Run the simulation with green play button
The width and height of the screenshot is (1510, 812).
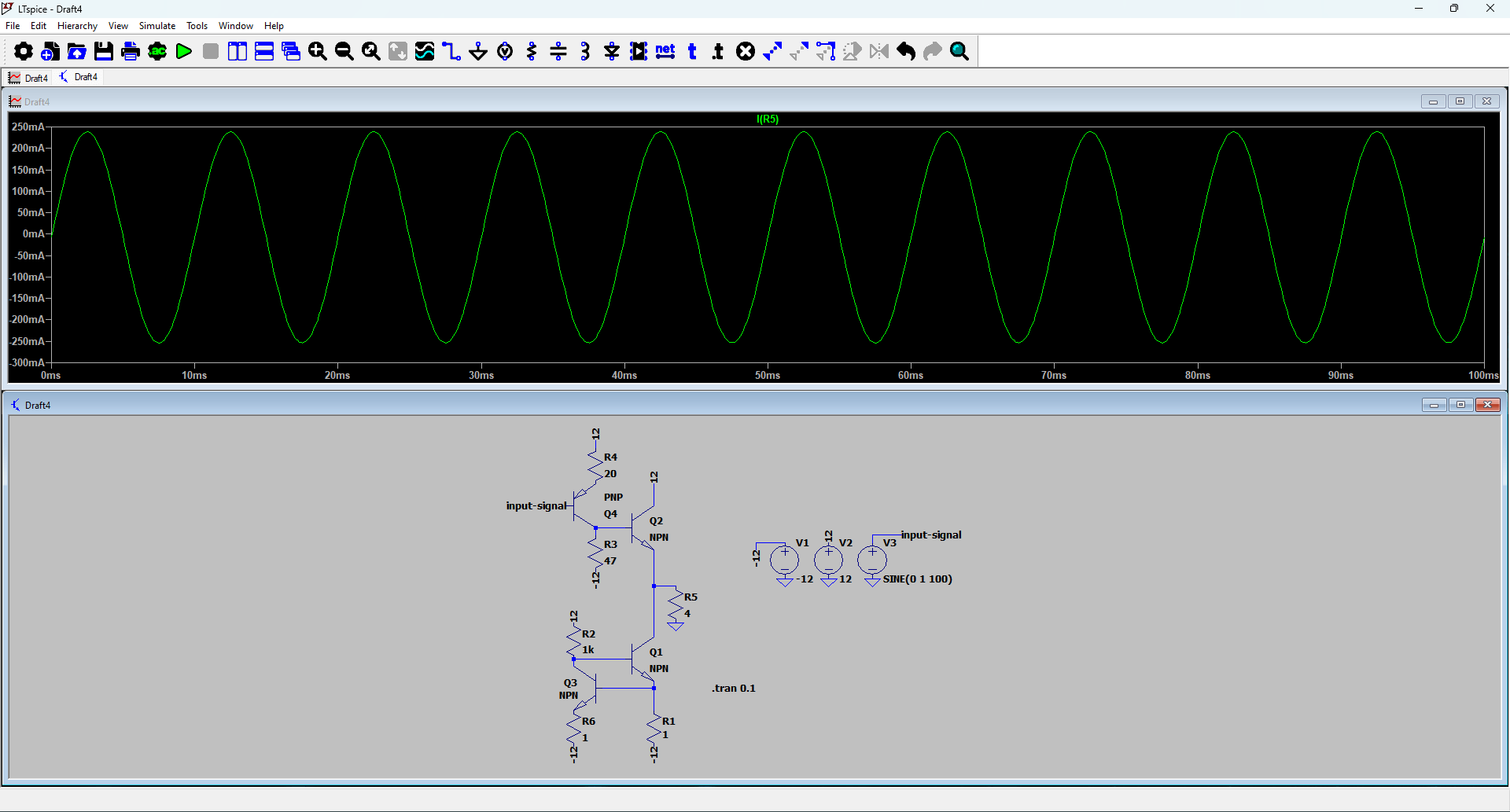(184, 52)
